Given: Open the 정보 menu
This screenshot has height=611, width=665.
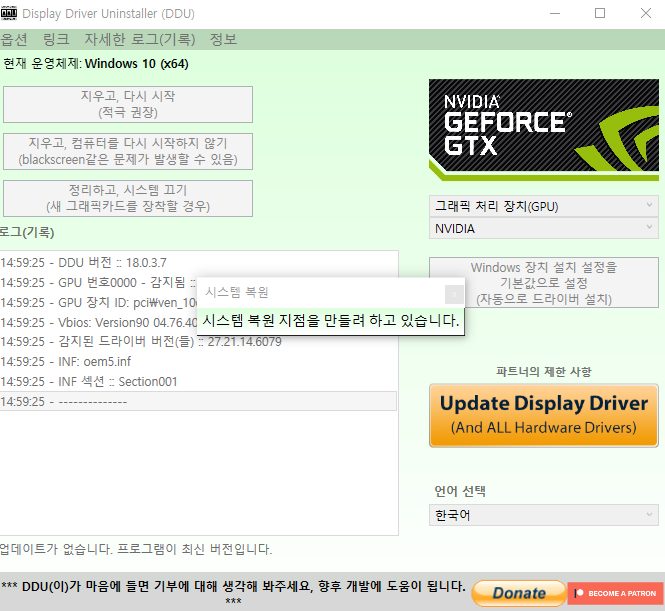Looking at the screenshot, I should pyautogui.click(x=223, y=39).
